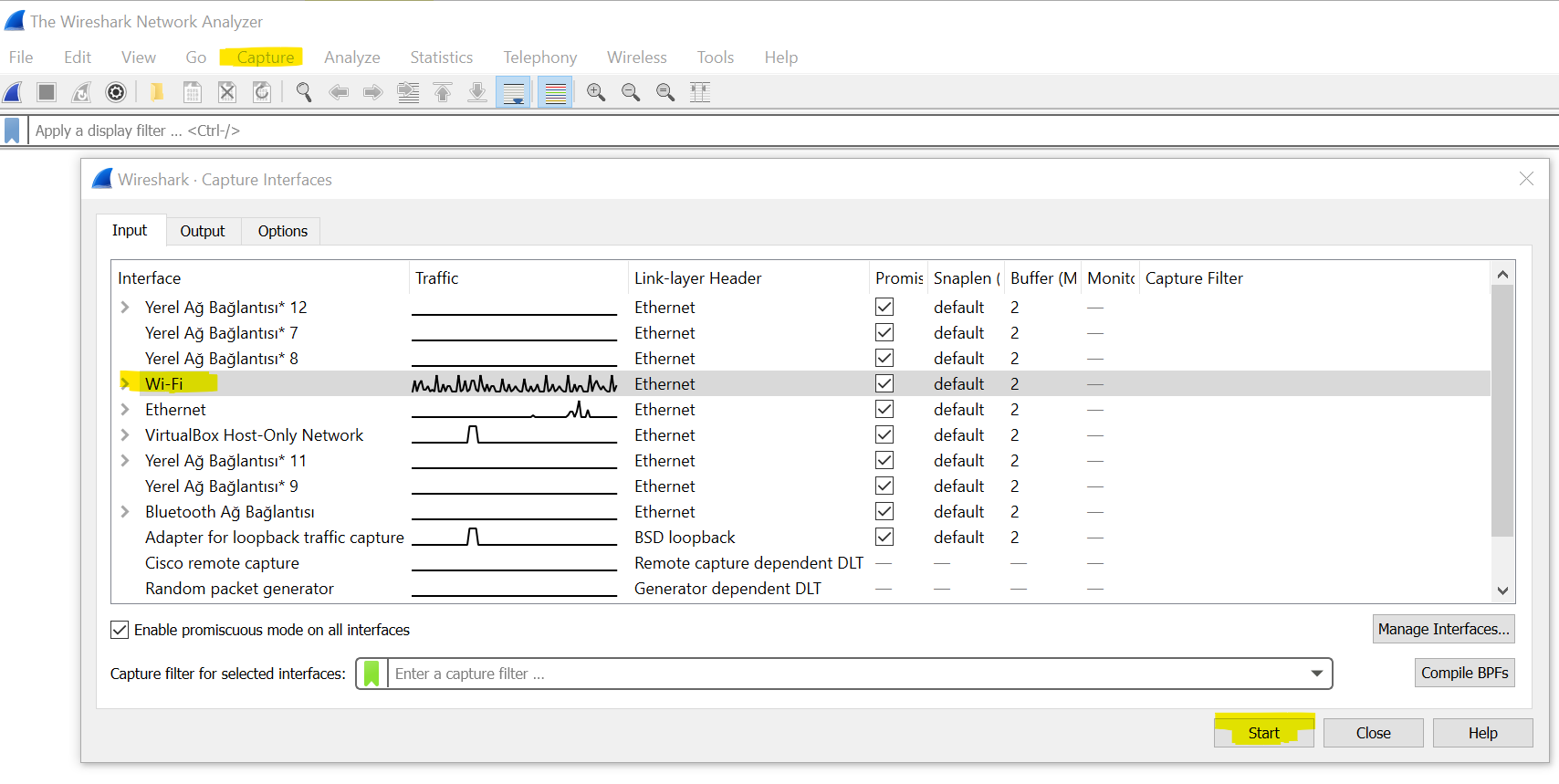This screenshot has height=784, width=1559.
Task: Toggle promiscuous checkbox for Yerel Ağ Bağlantısı* 11
Action: coord(884,460)
